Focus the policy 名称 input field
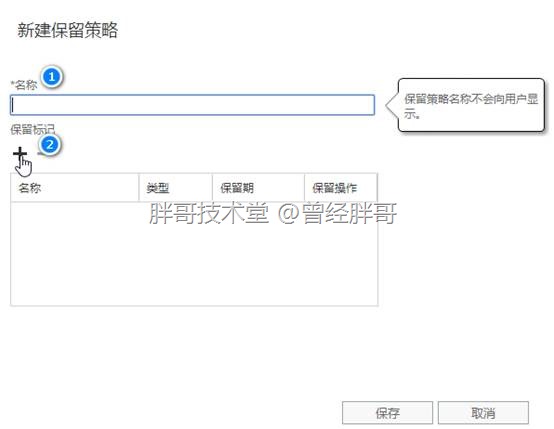The height and width of the screenshot is (429, 554). pyautogui.click(x=193, y=105)
